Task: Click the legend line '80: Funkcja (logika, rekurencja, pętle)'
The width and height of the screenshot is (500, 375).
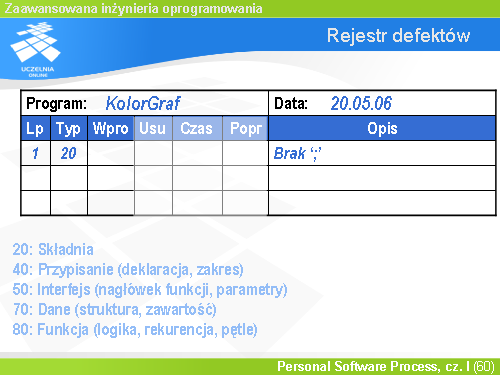Action: click(135, 330)
